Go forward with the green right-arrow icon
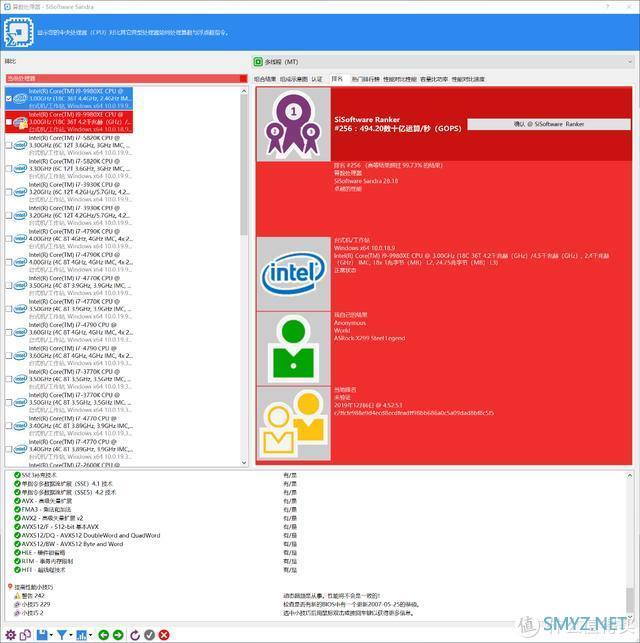Screen dimensions: 640x643 click(118, 635)
